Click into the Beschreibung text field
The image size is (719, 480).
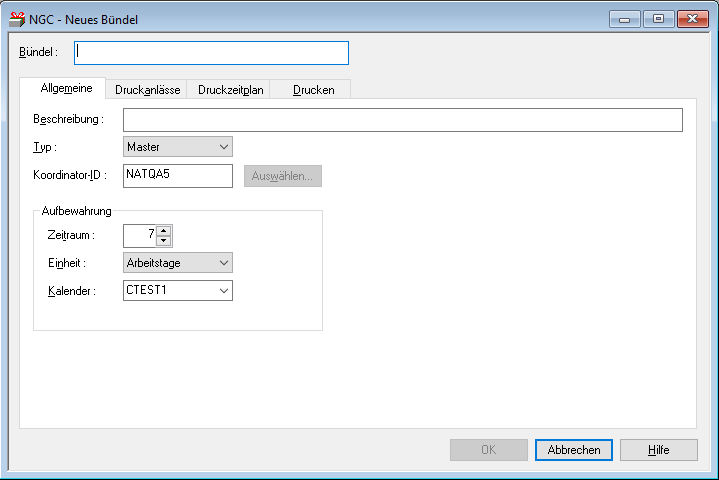click(402, 120)
